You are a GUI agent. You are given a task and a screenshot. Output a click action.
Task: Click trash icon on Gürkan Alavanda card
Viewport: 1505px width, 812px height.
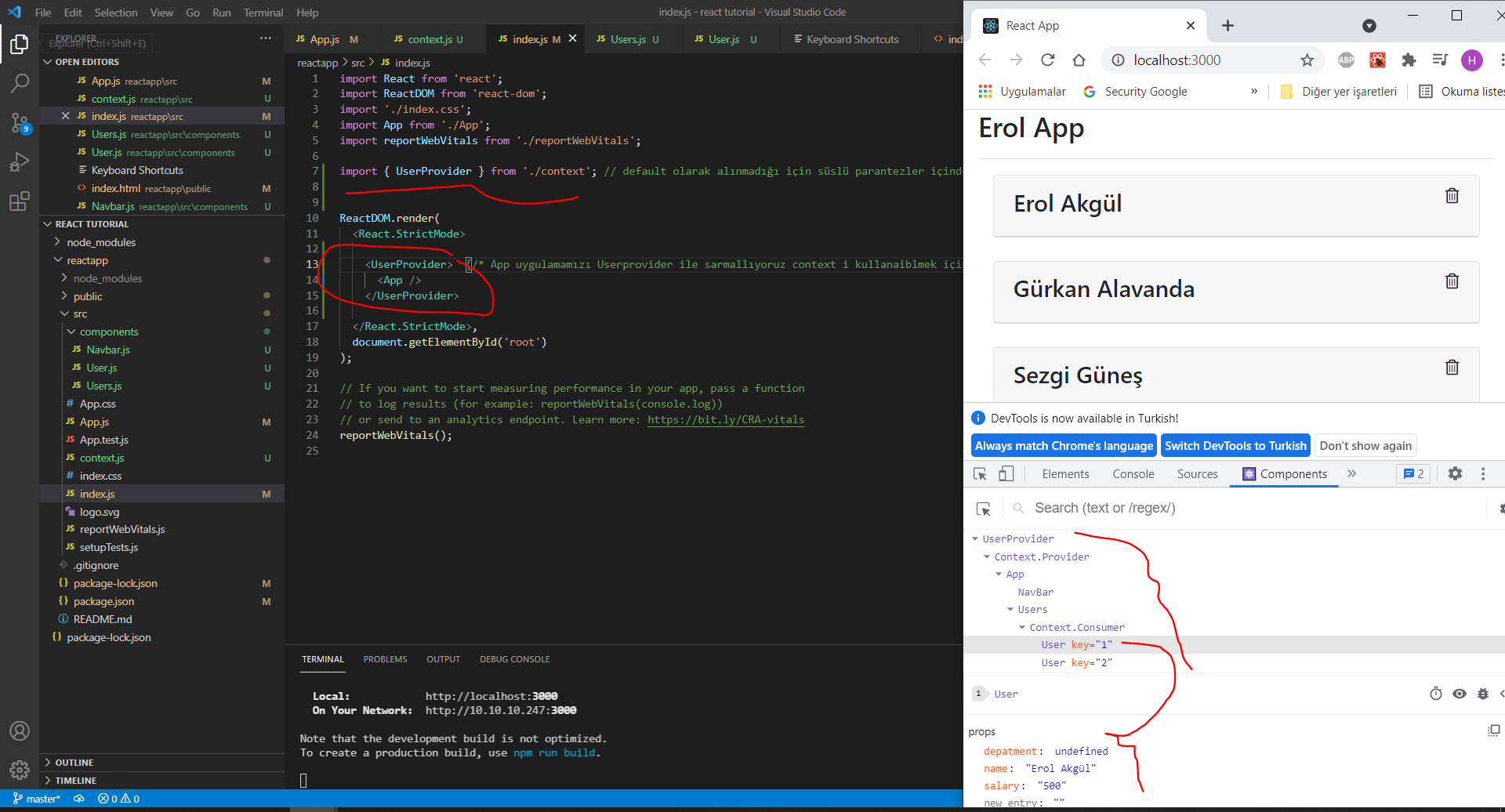point(1452,281)
